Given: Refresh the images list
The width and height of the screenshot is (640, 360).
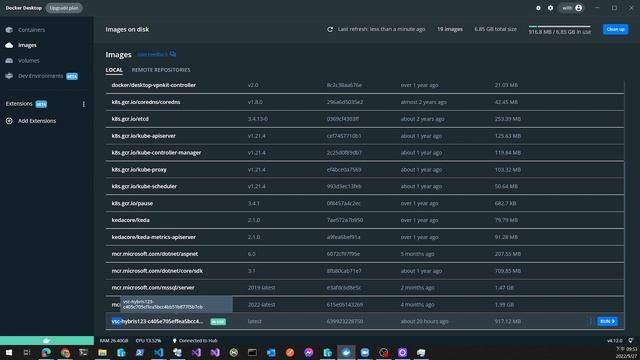Looking at the screenshot, I should click(x=330, y=29).
